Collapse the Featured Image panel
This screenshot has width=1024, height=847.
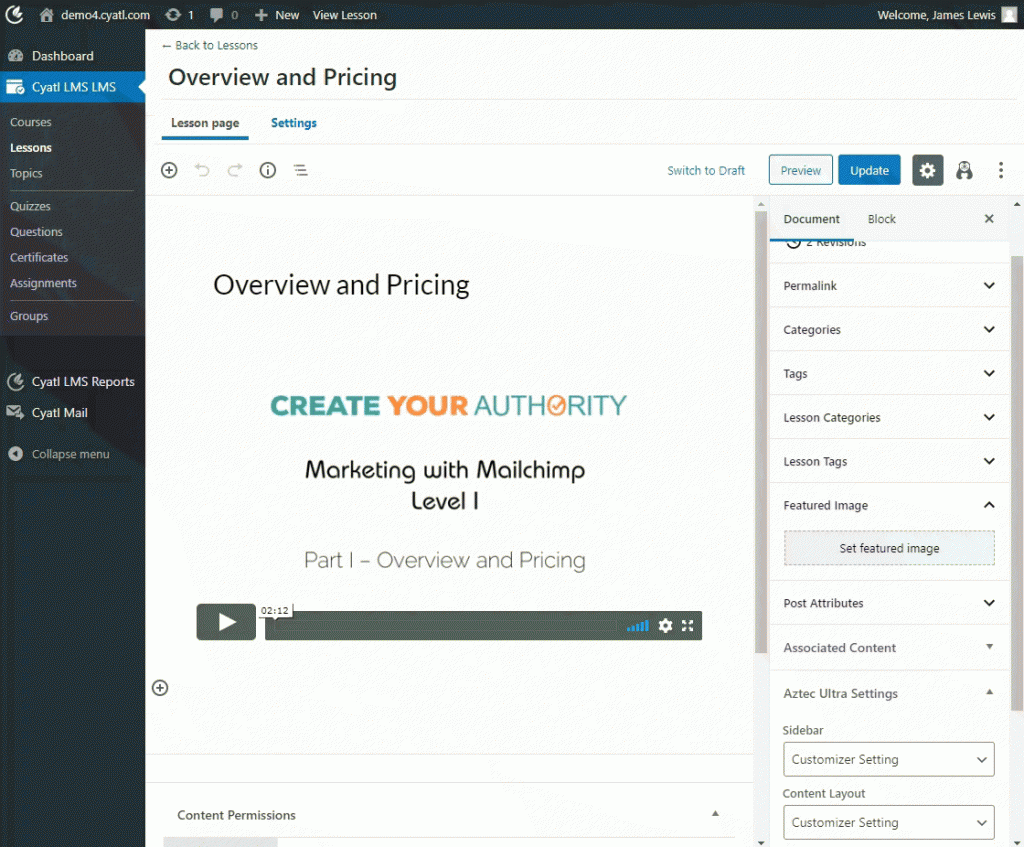tap(889, 505)
